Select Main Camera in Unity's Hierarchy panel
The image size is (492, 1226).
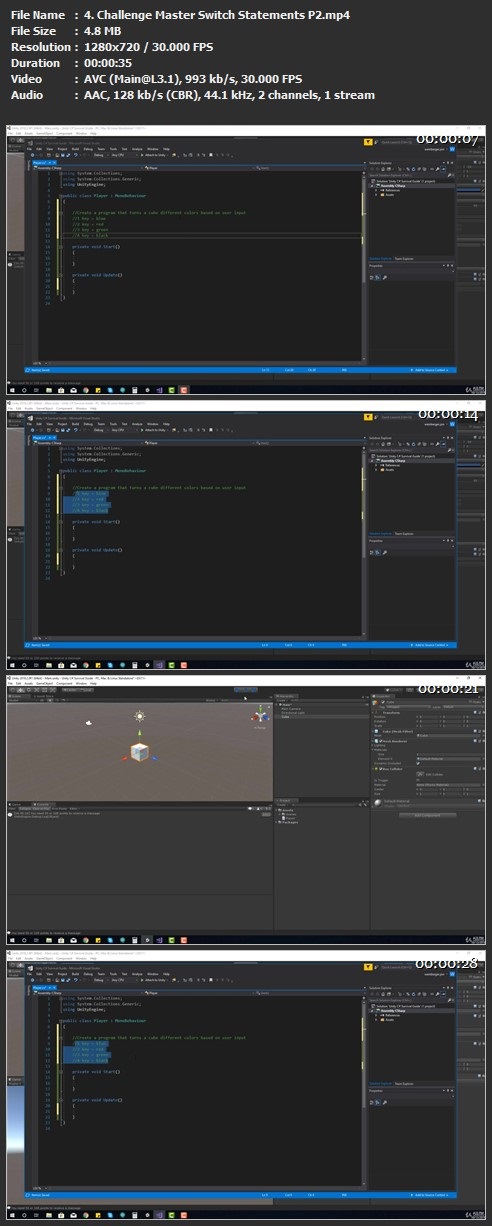[x=291, y=709]
